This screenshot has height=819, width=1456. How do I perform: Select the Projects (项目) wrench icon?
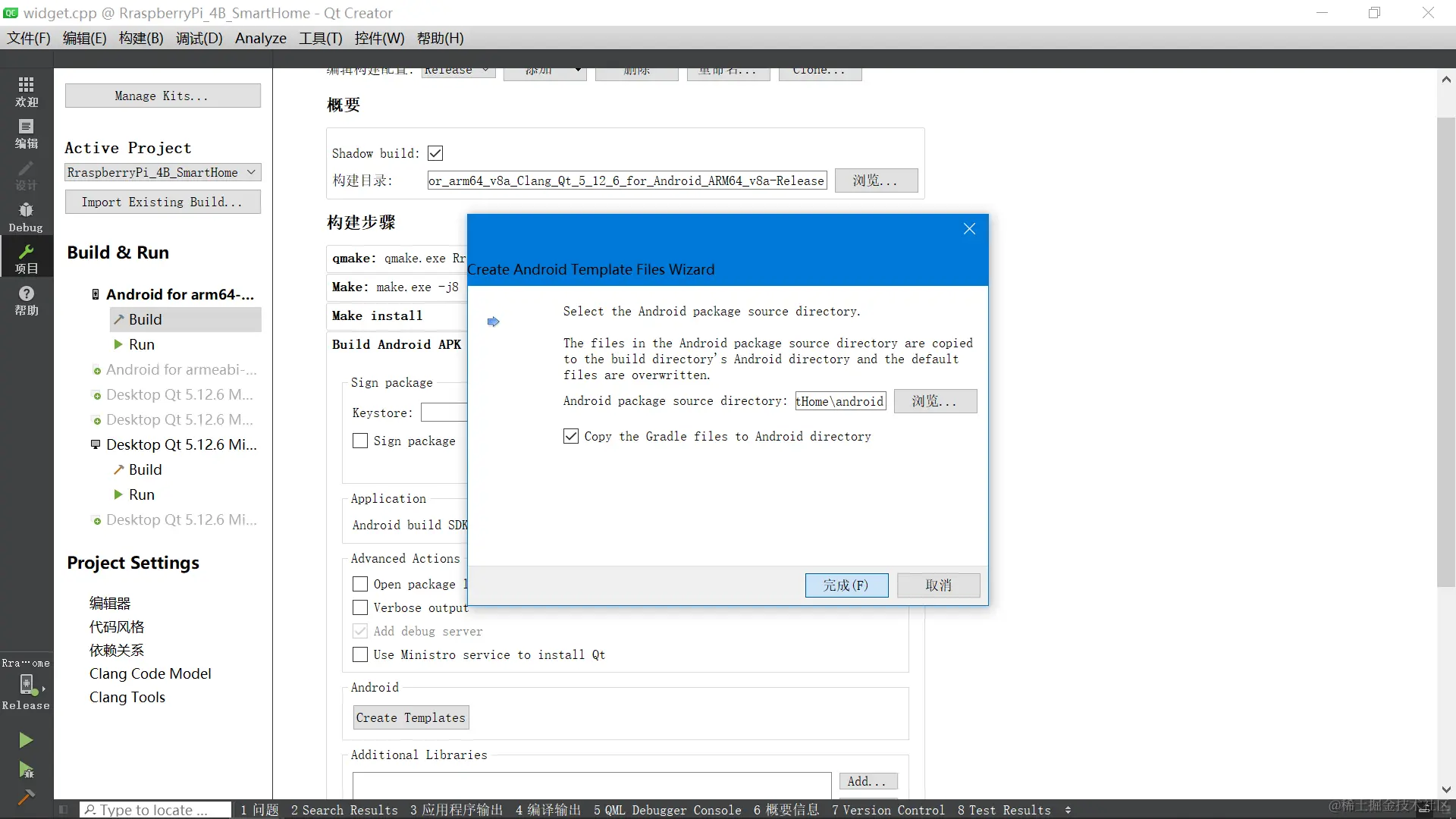pyautogui.click(x=26, y=259)
